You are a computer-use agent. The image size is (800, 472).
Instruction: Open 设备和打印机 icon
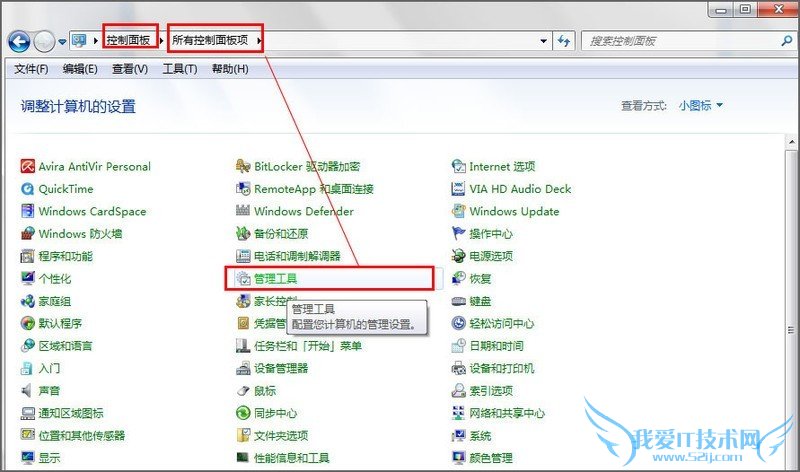pos(459,368)
